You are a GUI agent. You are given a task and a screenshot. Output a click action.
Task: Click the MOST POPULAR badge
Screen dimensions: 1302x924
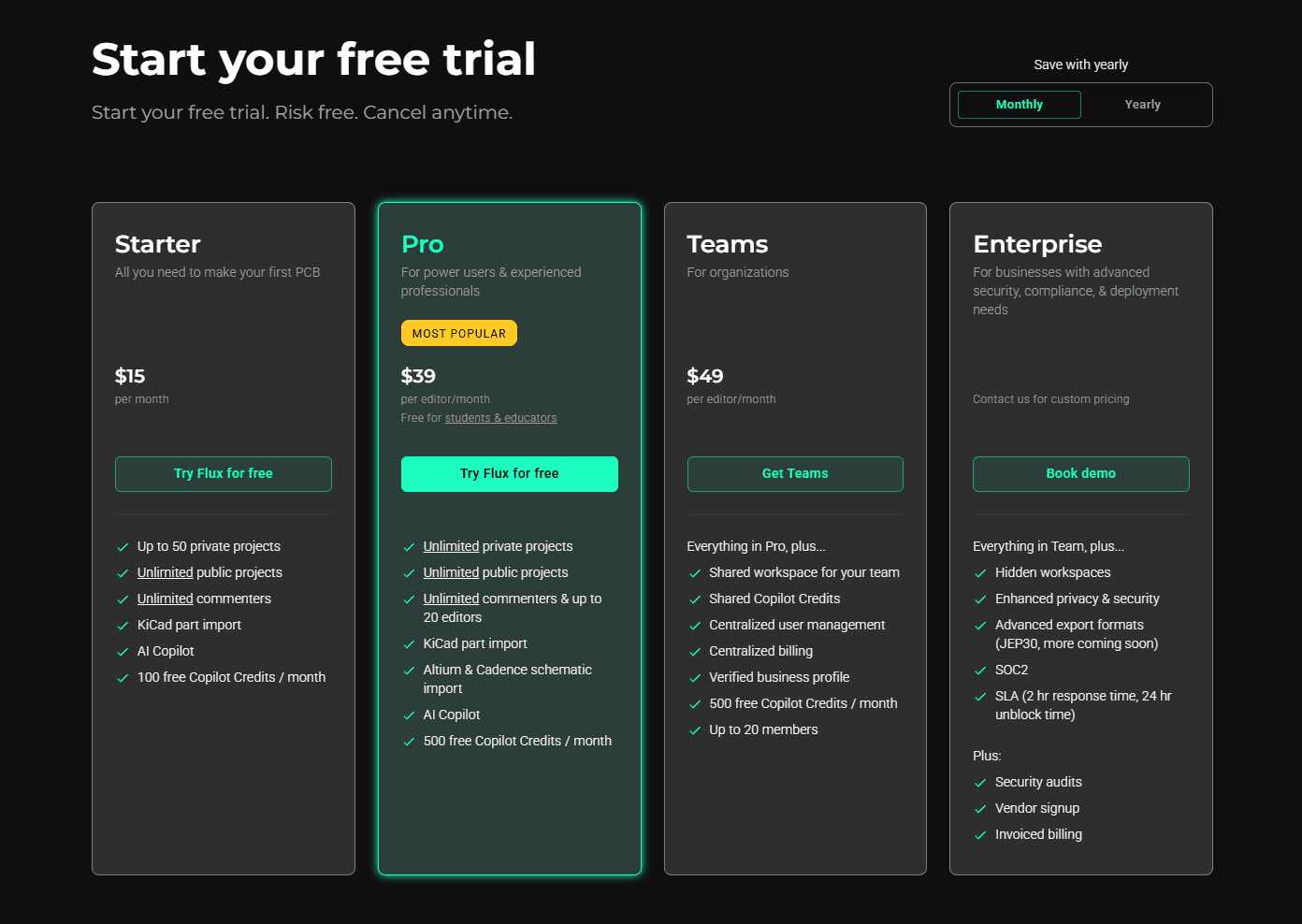[458, 334]
